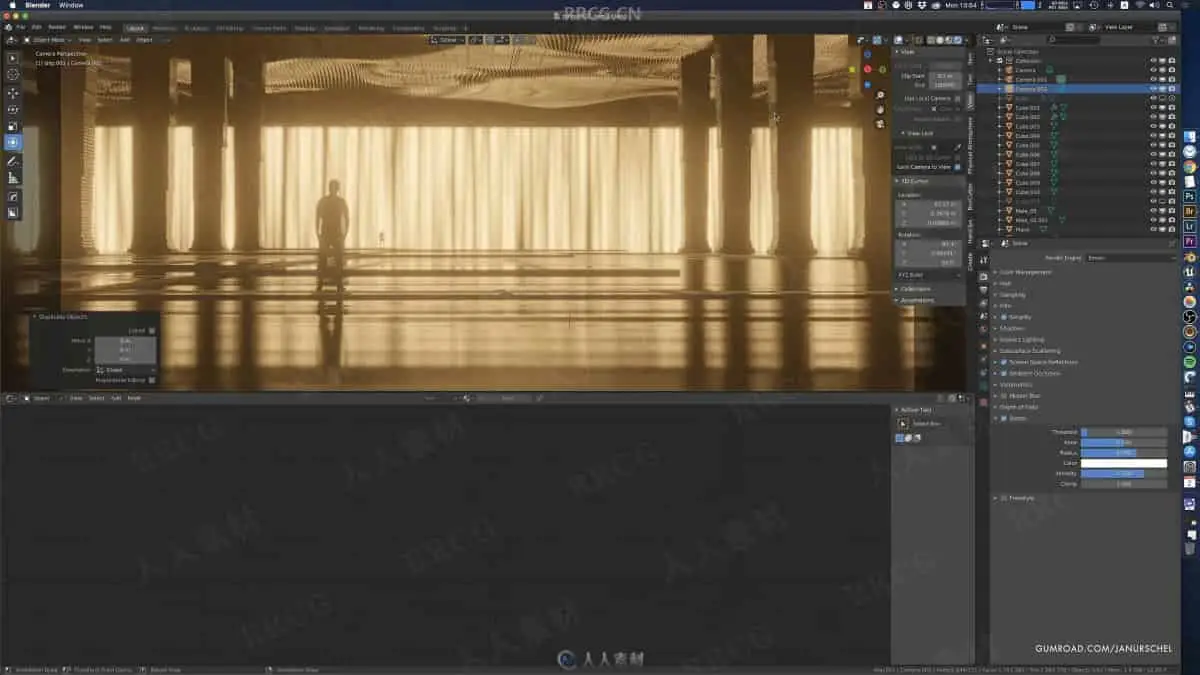The width and height of the screenshot is (1200, 675).
Task: Enable the Motion Blur checkbox
Action: click(x=1004, y=396)
